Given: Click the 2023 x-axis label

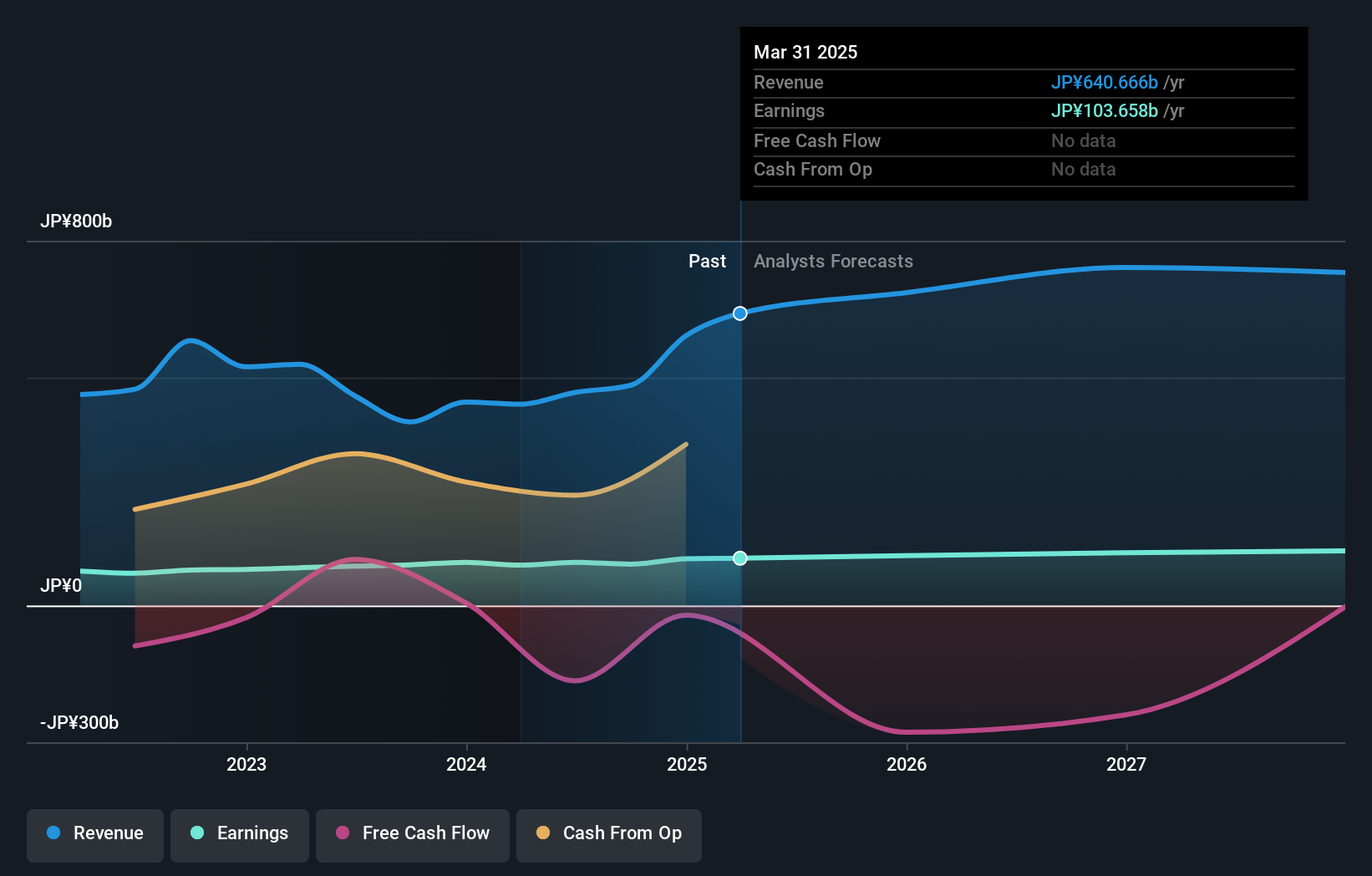Looking at the screenshot, I should 246,764.
